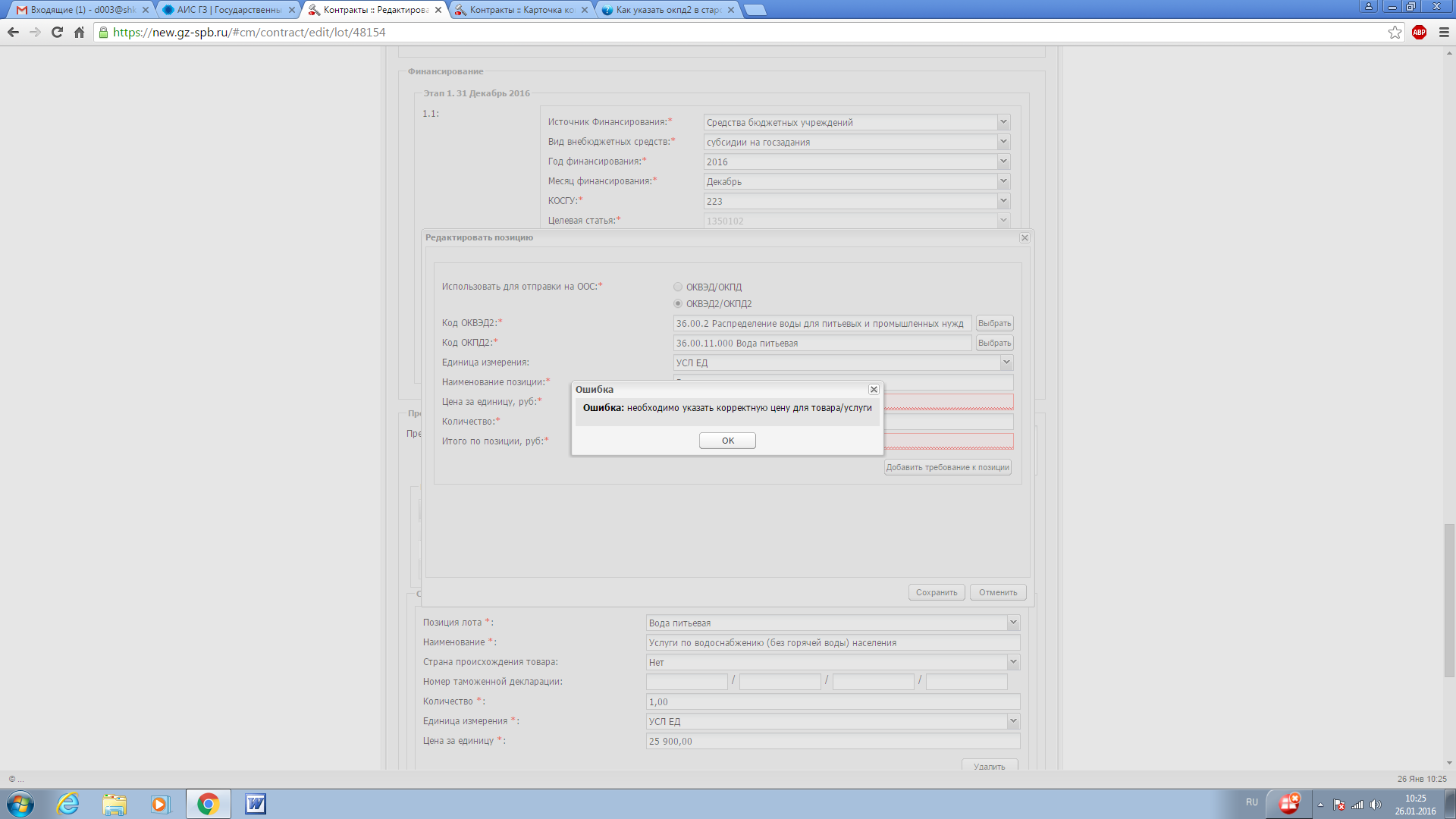The height and width of the screenshot is (819, 1456).
Task: Click the network signal tray icon
Action: (1357, 805)
